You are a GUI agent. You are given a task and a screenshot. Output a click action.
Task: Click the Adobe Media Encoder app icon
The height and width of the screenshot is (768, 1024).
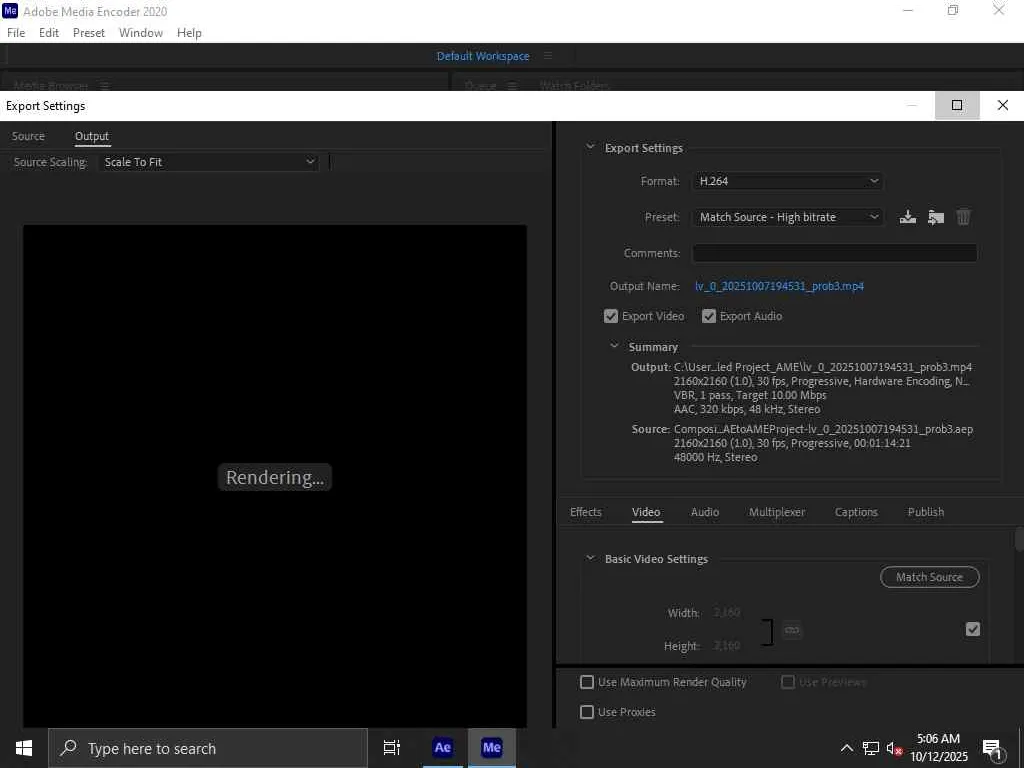coord(10,11)
